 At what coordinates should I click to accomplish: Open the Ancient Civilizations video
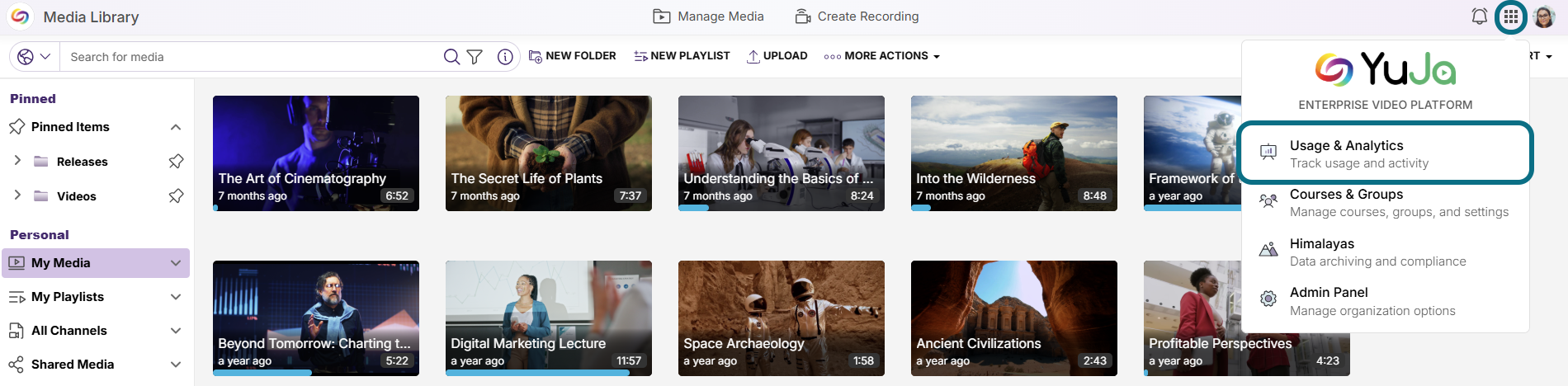pyautogui.click(x=1014, y=318)
